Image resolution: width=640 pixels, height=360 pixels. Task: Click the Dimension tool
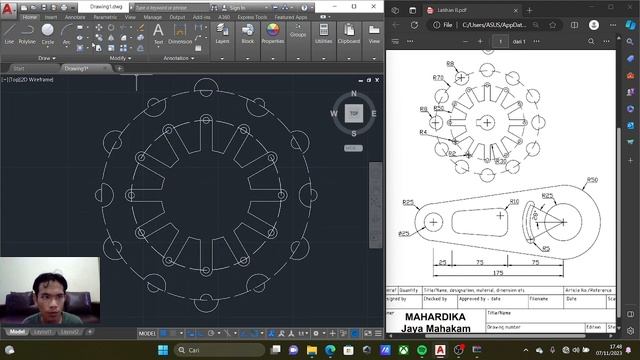[x=180, y=33]
